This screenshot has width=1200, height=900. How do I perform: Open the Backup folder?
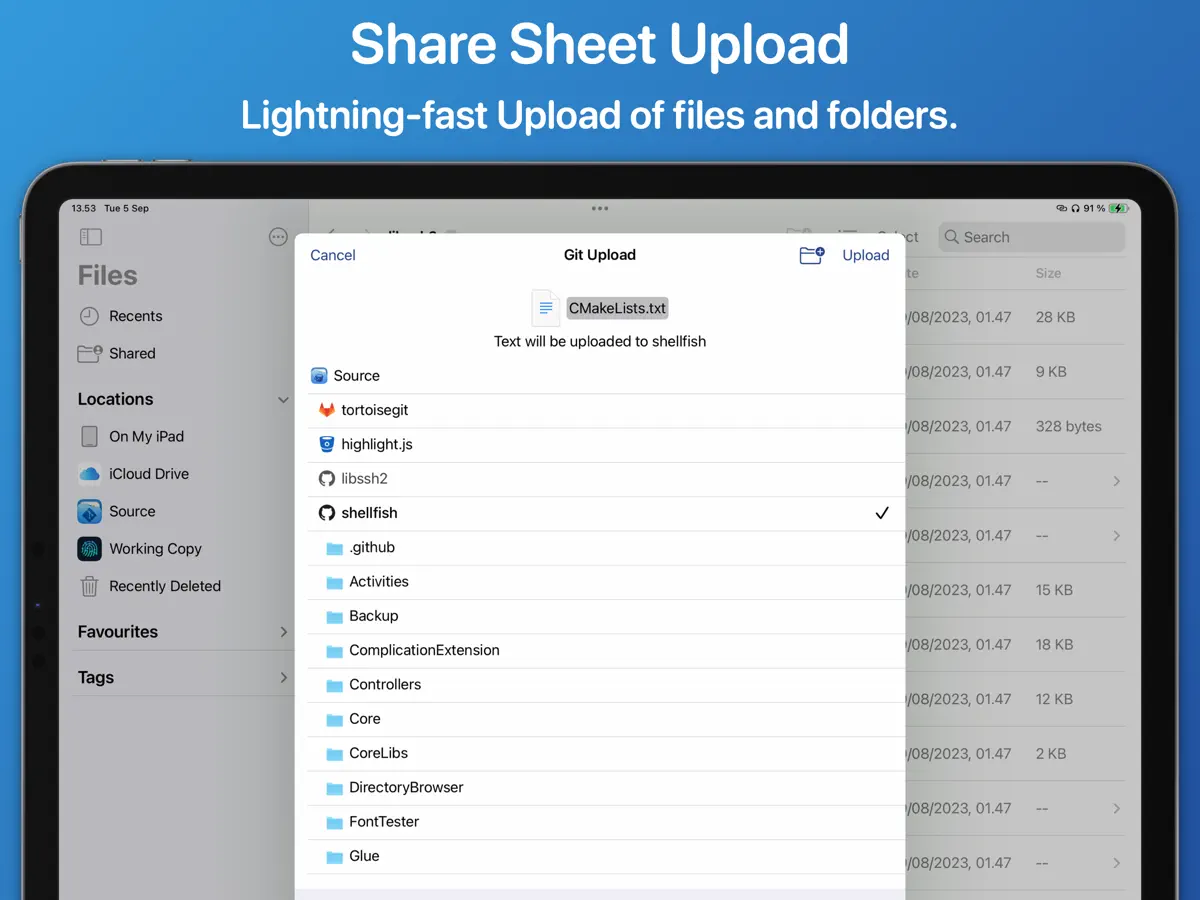click(x=600, y=616)
